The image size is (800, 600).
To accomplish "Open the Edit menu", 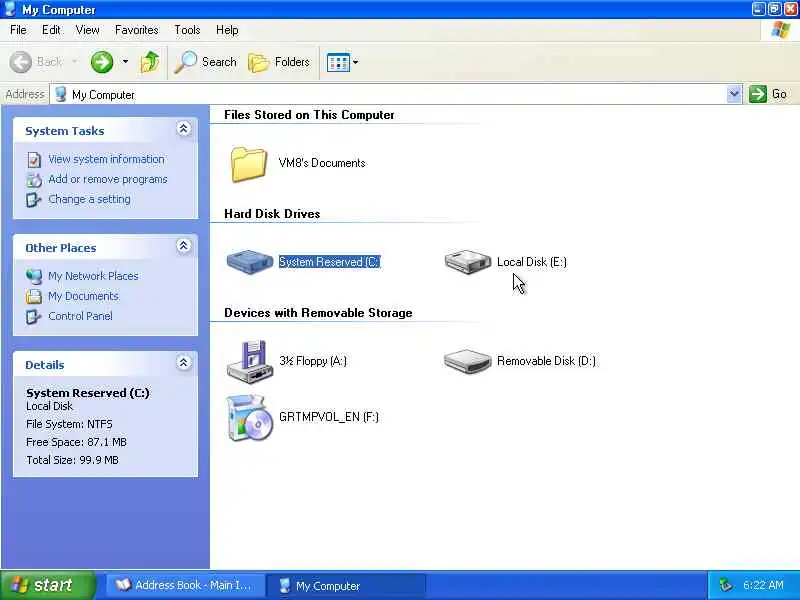I will [51, 30].
